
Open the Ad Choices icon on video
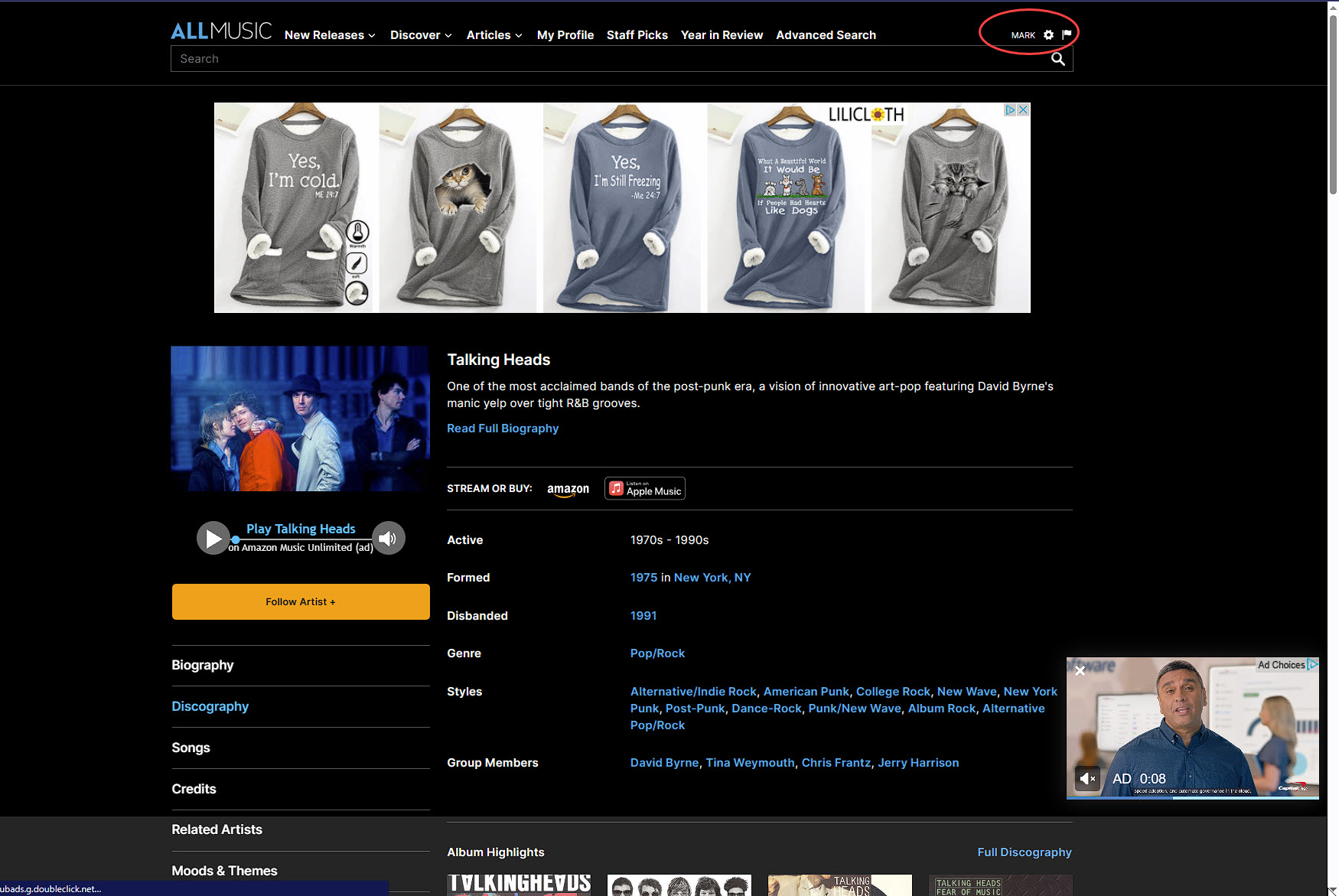coord(1312,665)
